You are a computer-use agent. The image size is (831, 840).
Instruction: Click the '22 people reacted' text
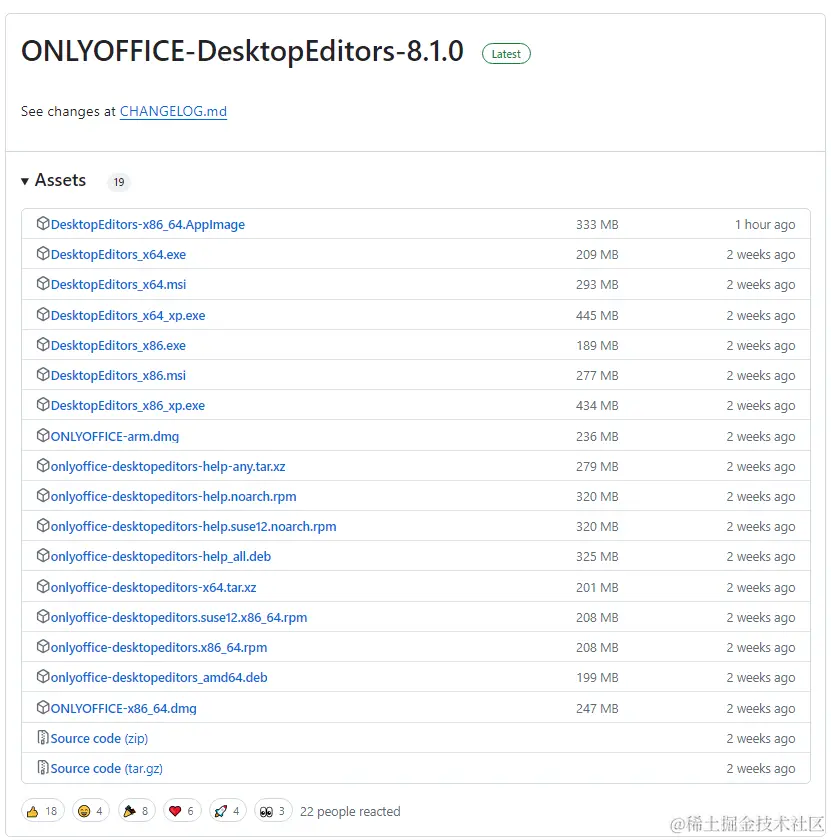coord(350,812)
